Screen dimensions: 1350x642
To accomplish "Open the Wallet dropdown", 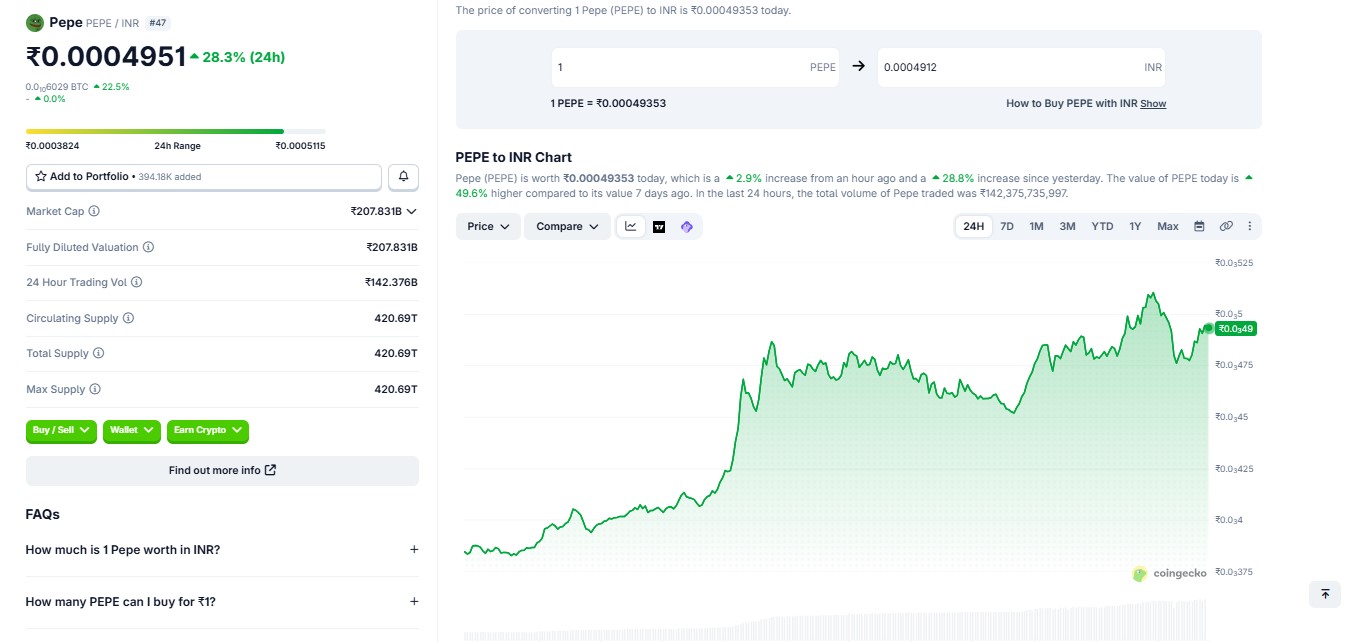I will tap(132, 430).
